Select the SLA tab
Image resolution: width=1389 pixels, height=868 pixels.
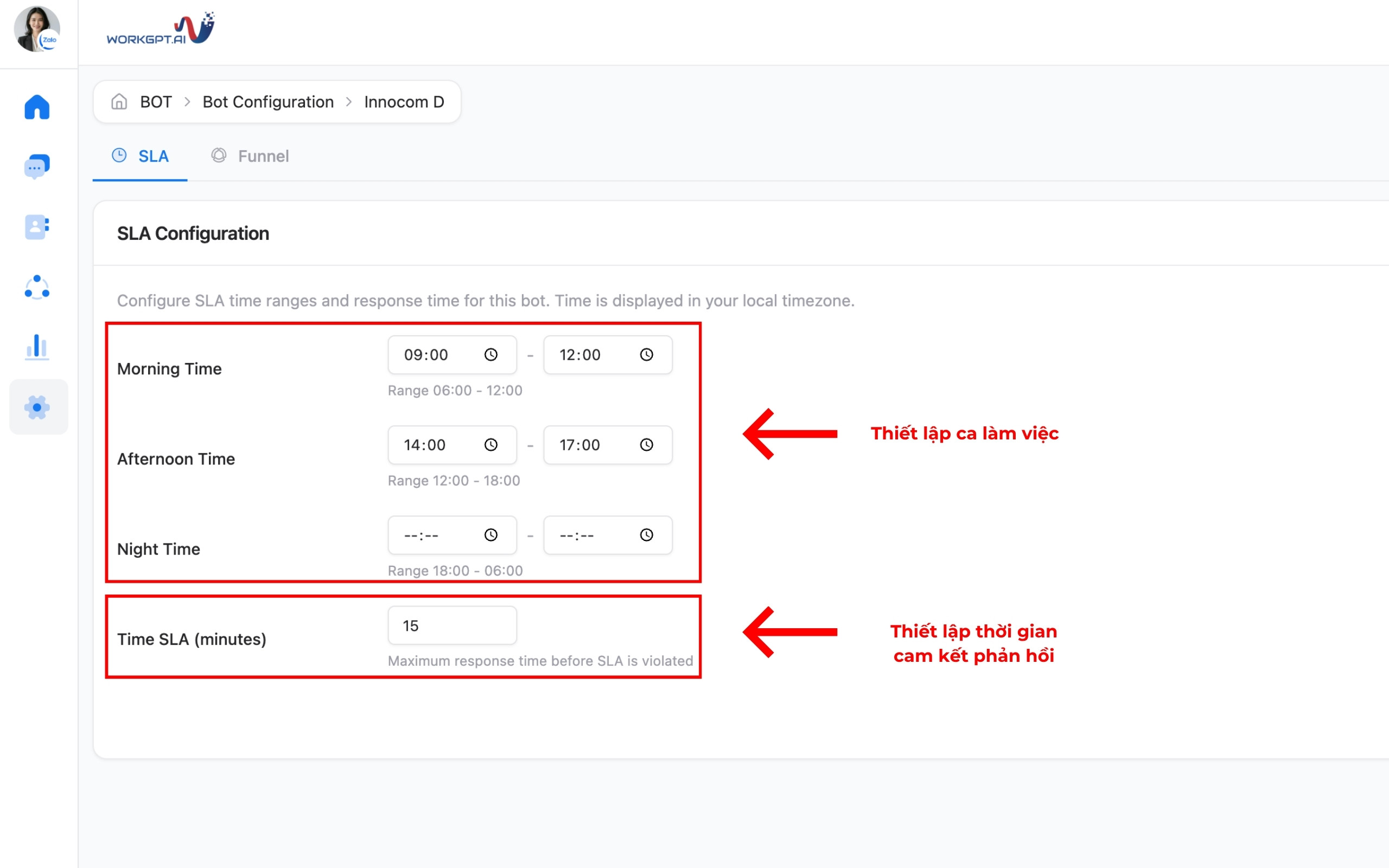pos(141,156)
